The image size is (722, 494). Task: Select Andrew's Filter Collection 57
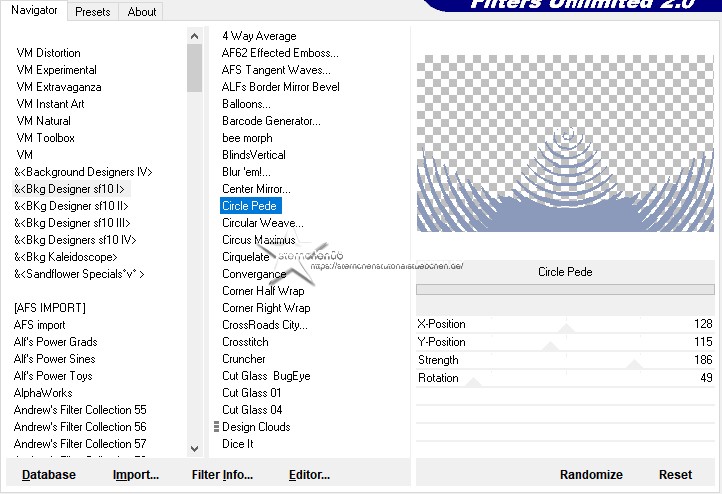tap(80, 444)
